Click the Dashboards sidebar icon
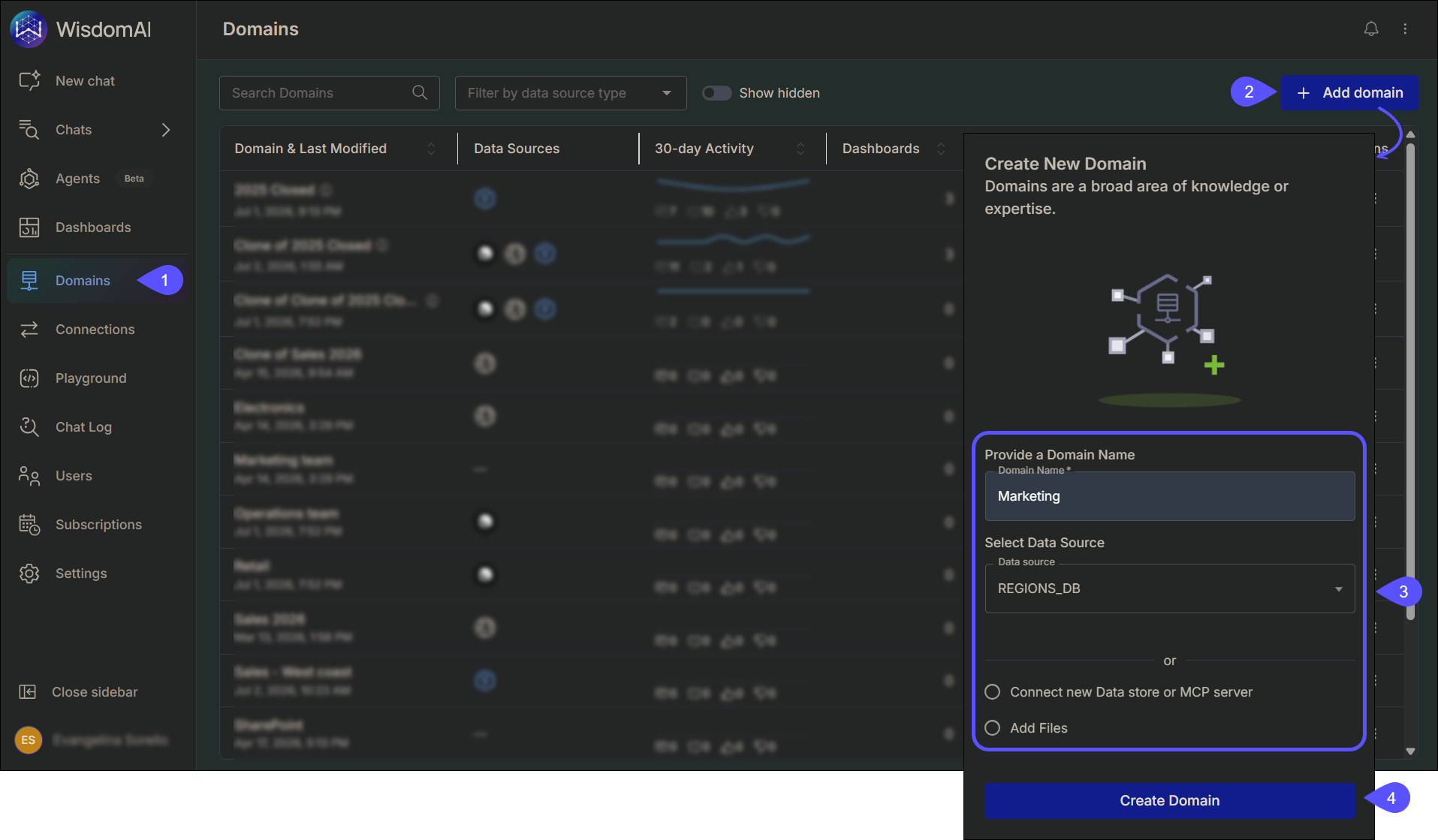Viewport: 1438px width, 840px height. [x=29, y=227]
